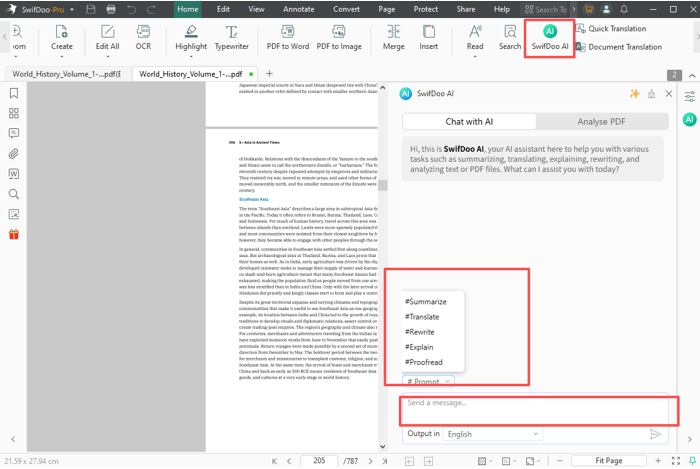Viewport: 700px width, 469px height.
Task: Convert using PDF to Word
Action: pos(288,38)
